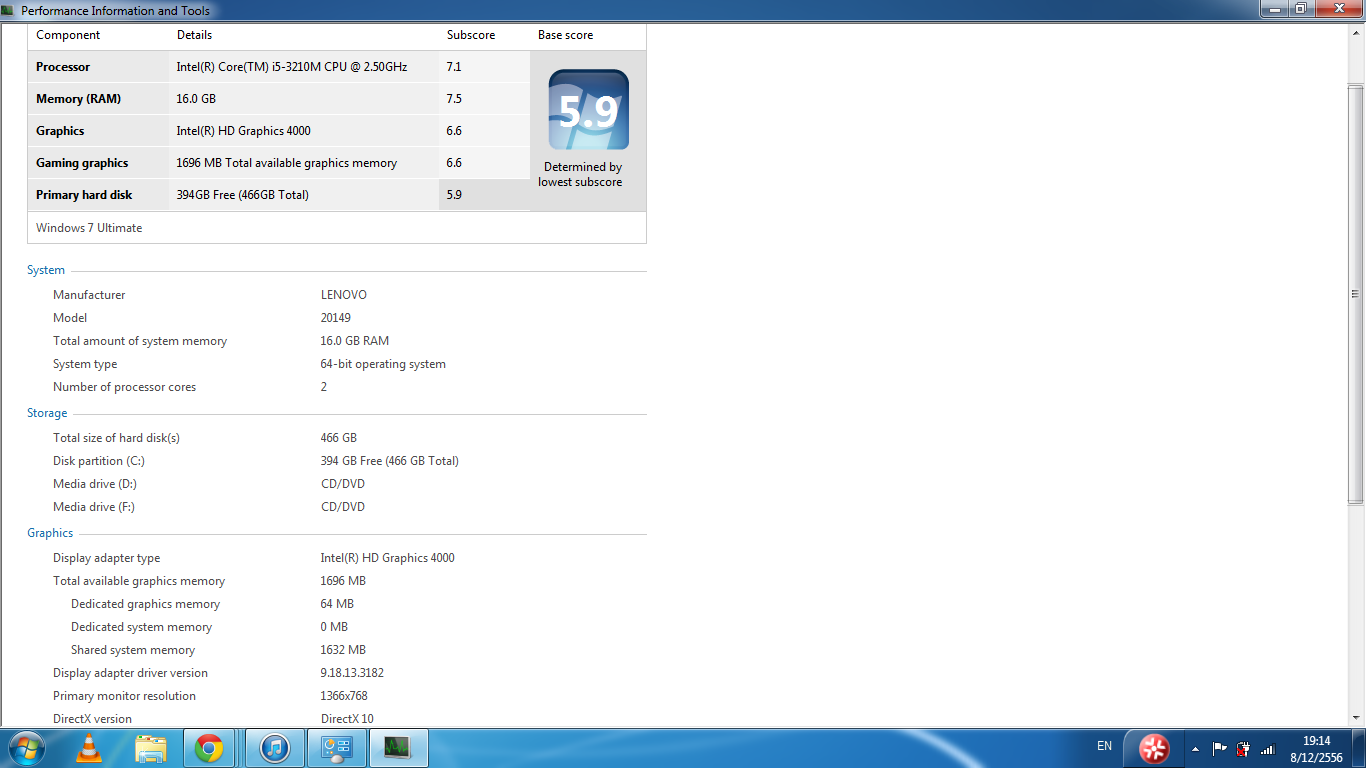Select the Subscore column header
The width and height of the screenshot is (1366, 768).
471,35
